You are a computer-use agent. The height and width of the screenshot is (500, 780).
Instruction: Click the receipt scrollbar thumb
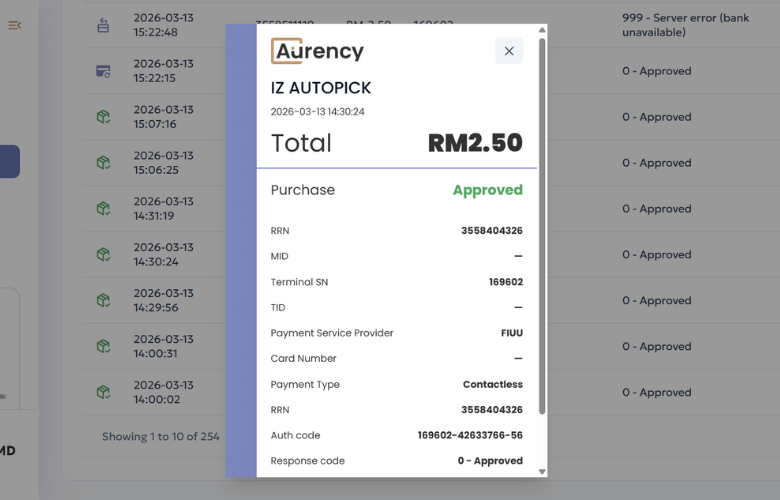542,226
